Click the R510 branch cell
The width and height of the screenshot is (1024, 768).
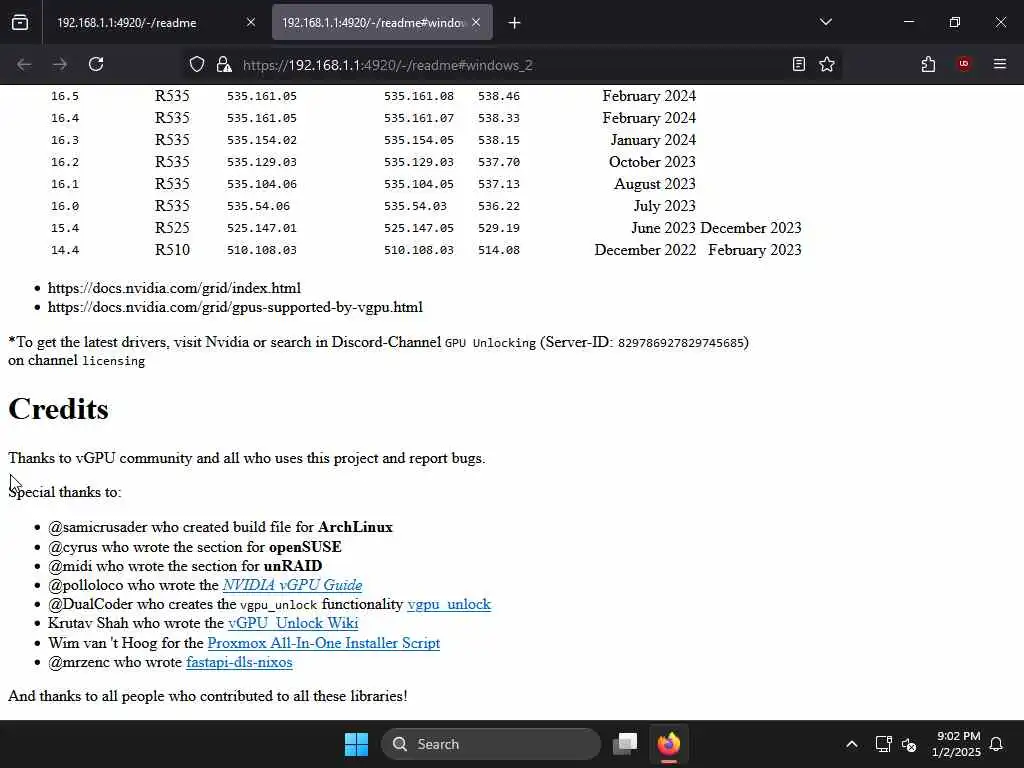172,250
